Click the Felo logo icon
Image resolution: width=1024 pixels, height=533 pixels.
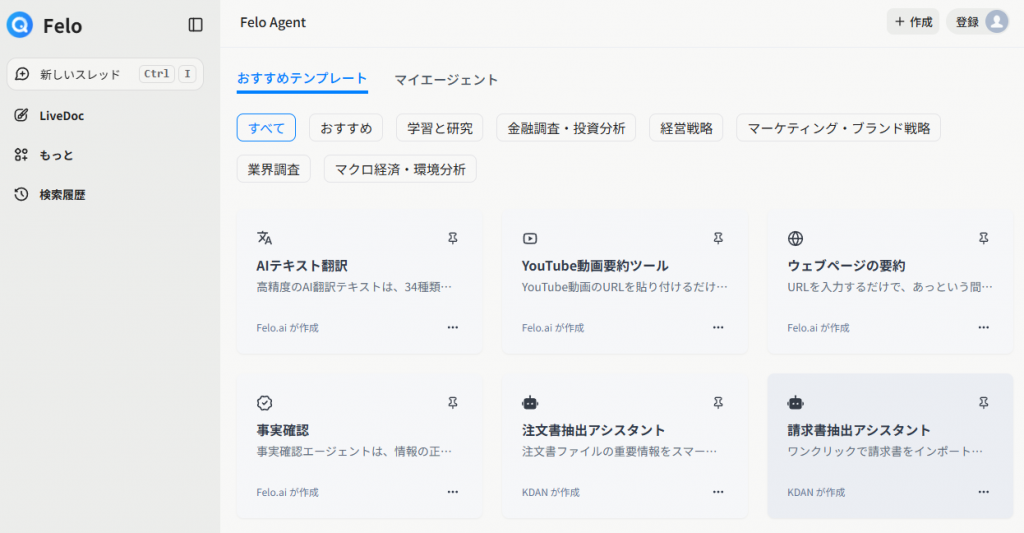pos(20,25)
